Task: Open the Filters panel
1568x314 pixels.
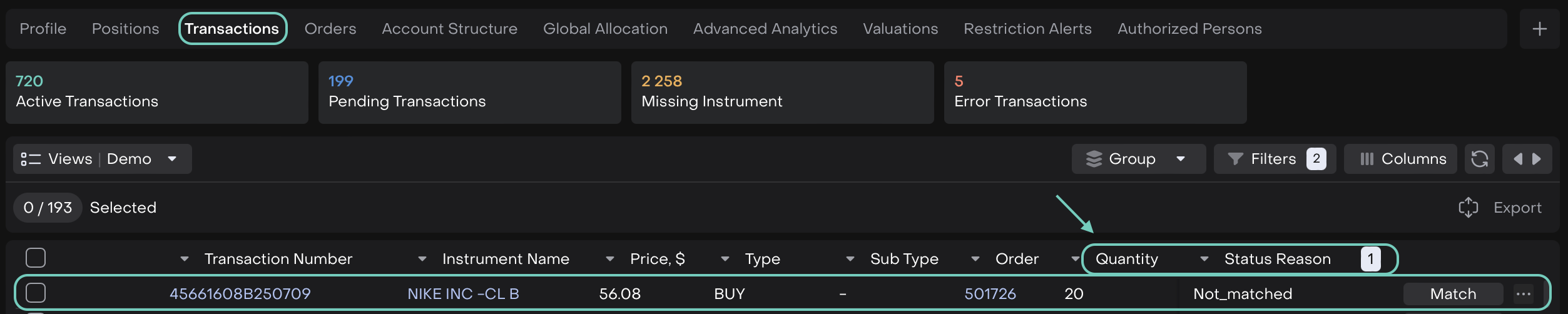Action: click(1275, 159)
